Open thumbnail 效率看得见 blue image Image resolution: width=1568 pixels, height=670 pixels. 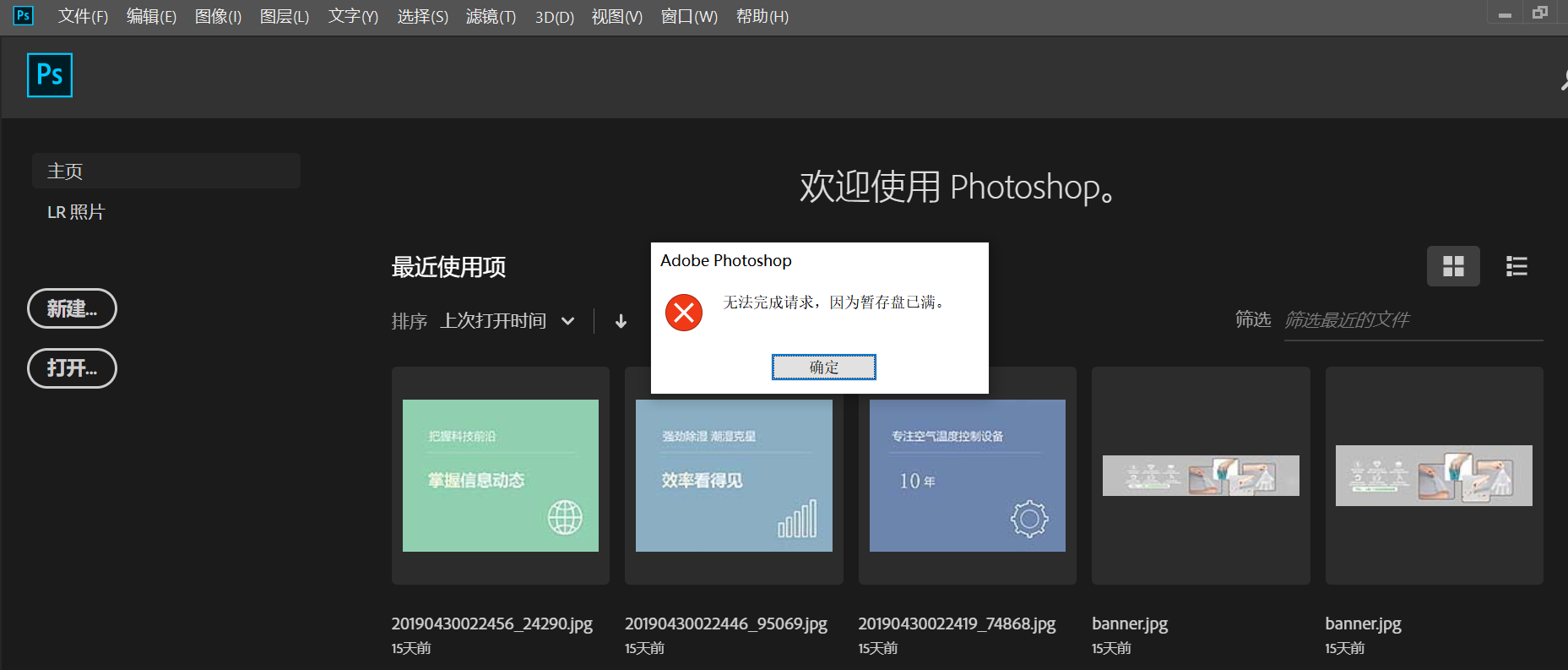pos(734,476)
